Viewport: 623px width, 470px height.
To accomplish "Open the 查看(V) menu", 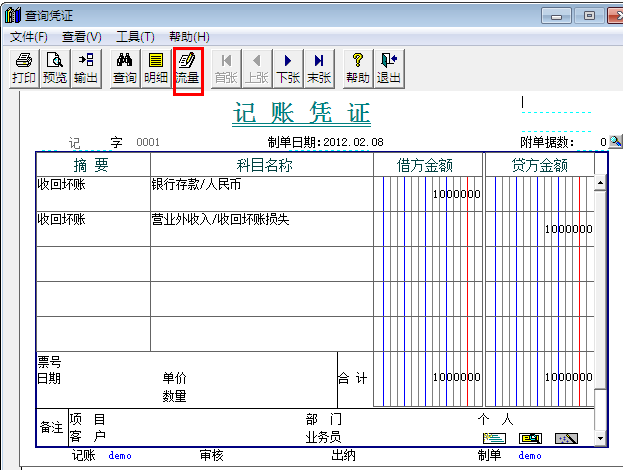I will point(82,37).
